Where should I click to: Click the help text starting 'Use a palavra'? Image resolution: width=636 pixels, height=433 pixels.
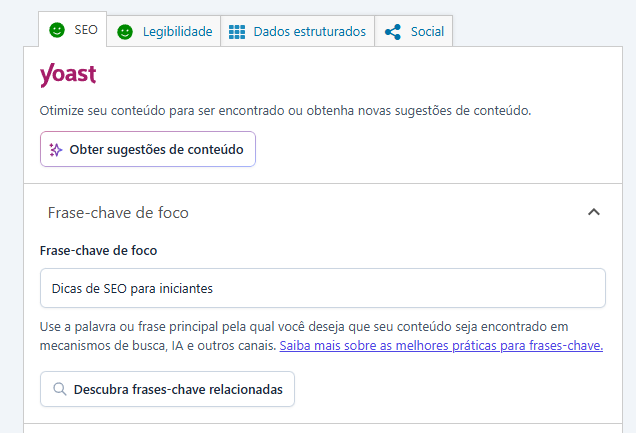[321, 336]
